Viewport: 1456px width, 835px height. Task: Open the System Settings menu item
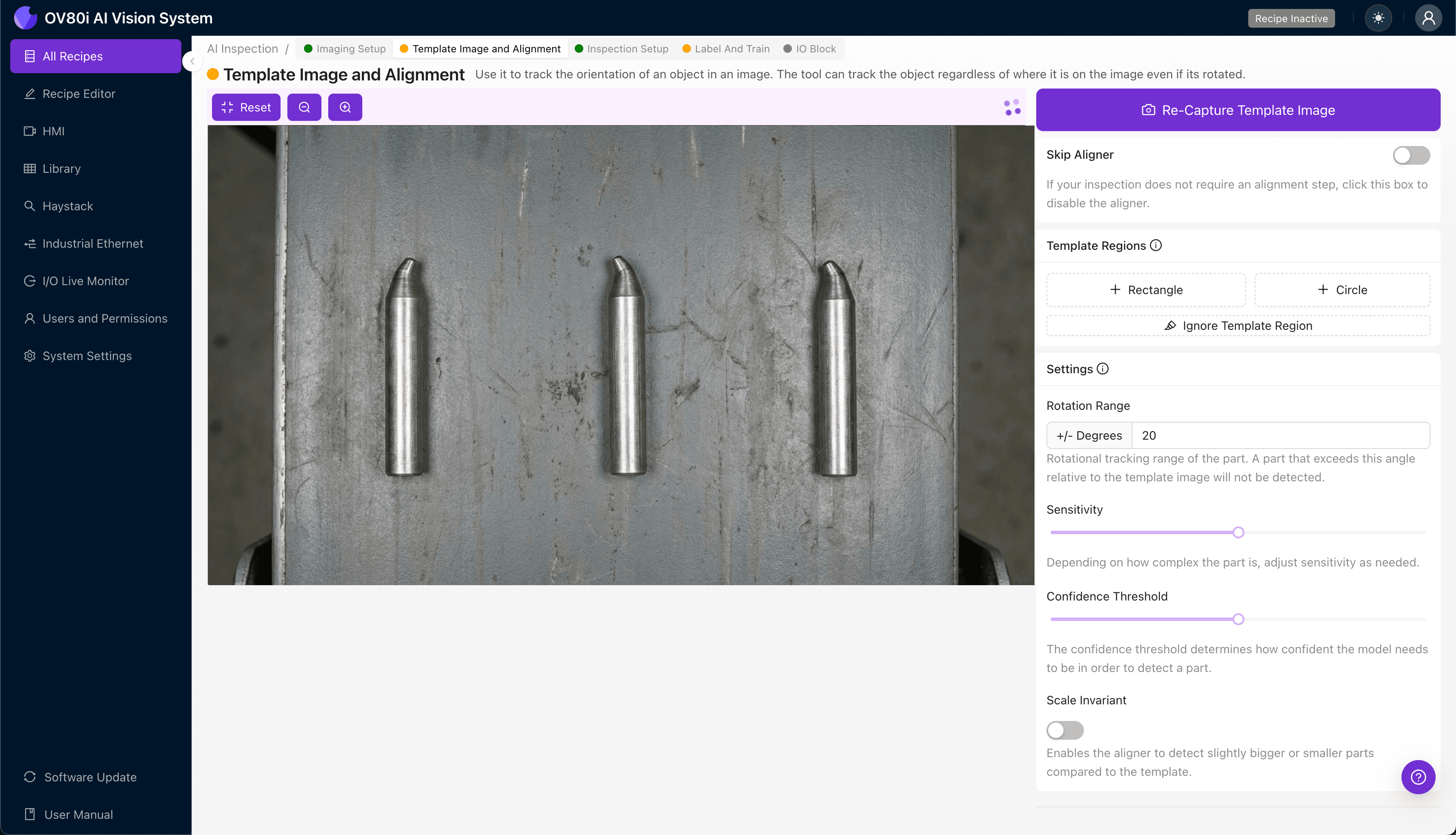coord(86,355)
